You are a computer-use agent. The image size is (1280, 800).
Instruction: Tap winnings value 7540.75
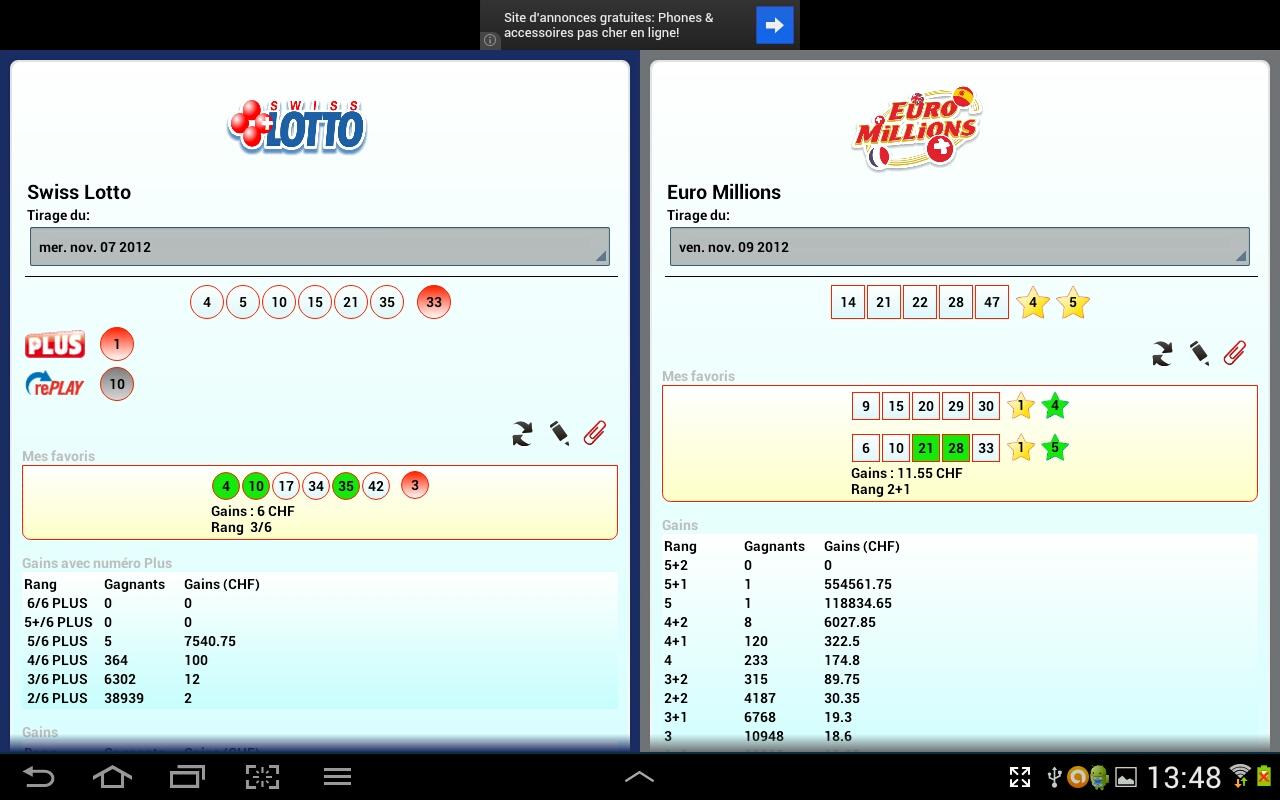coord(210,641)
